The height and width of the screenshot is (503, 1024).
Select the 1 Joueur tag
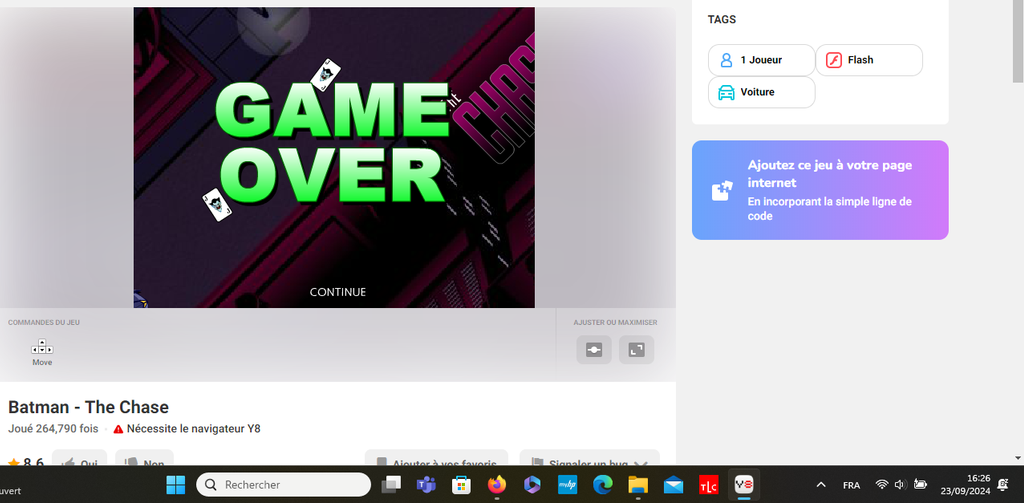(x=761, y=60)
